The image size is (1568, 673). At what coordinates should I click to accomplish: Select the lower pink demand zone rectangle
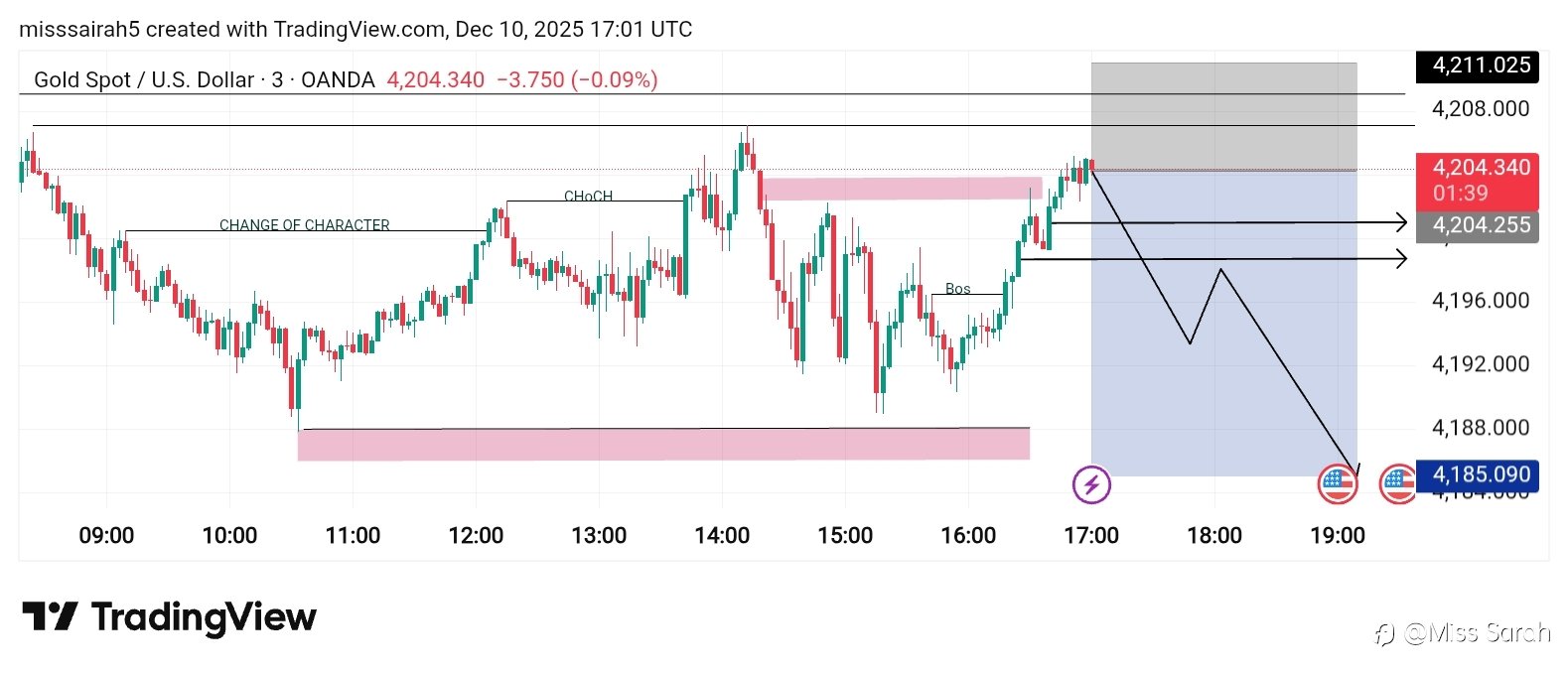pyautogui.click(x=663, y=445)
